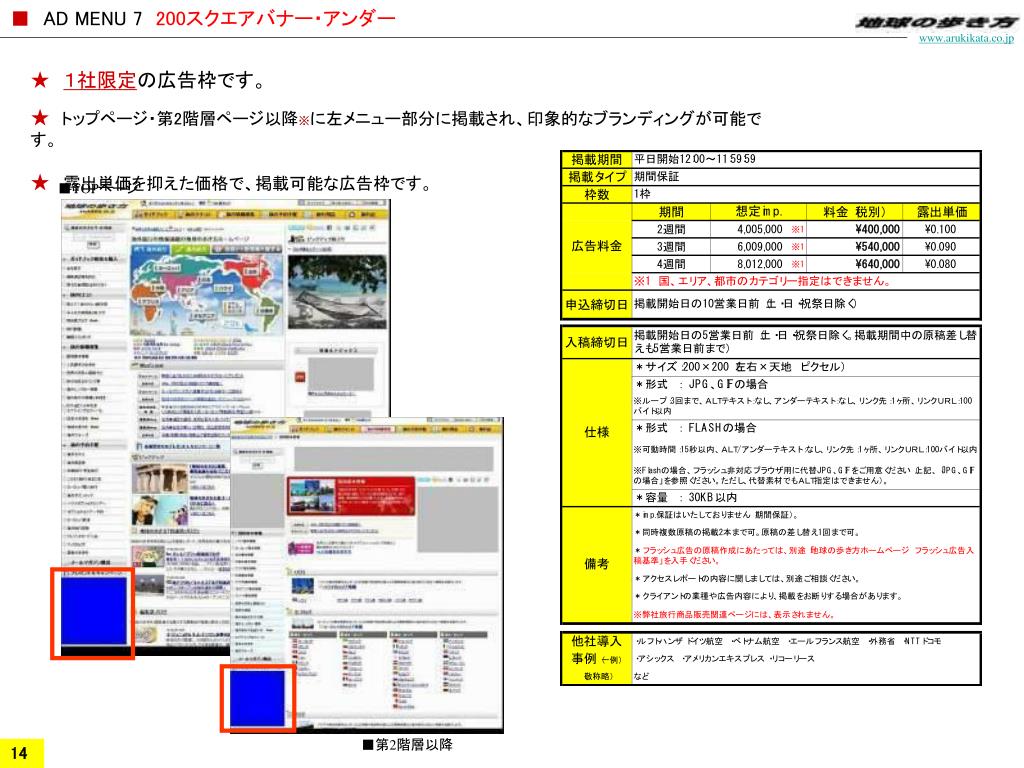Select the 備考 row header

click(x=596, y=564)
